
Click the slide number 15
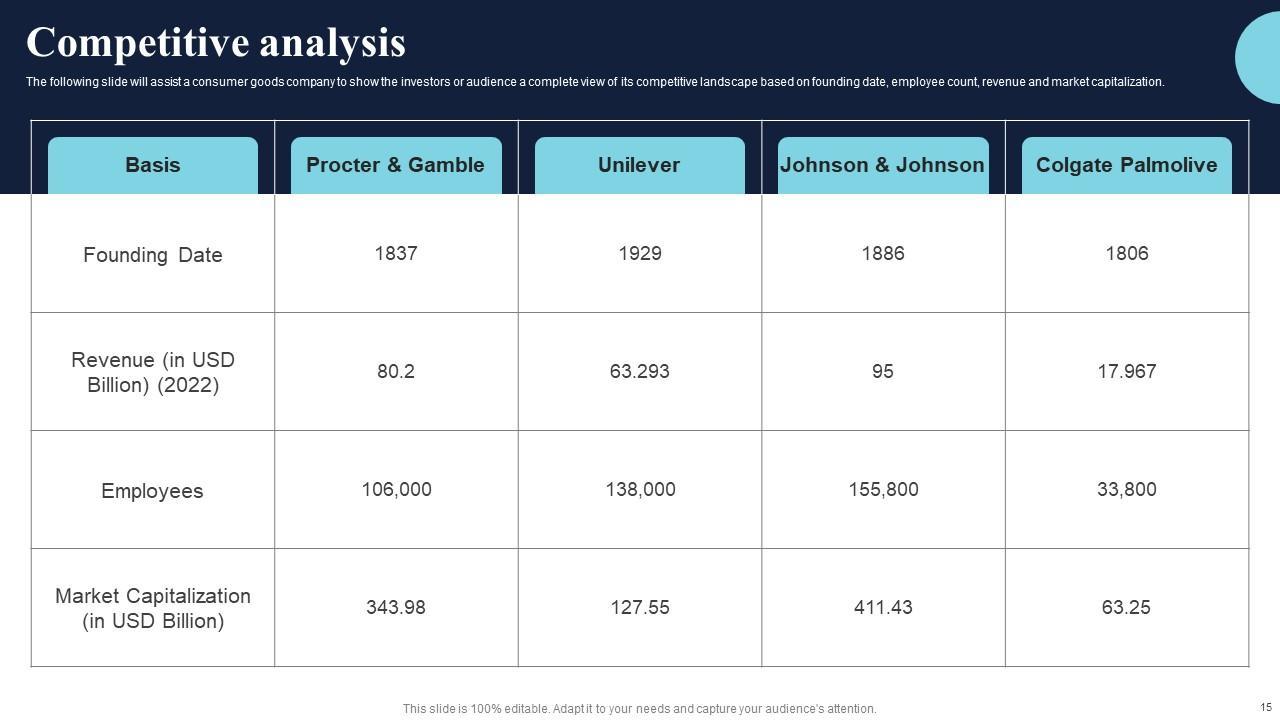coord(1266,707)
